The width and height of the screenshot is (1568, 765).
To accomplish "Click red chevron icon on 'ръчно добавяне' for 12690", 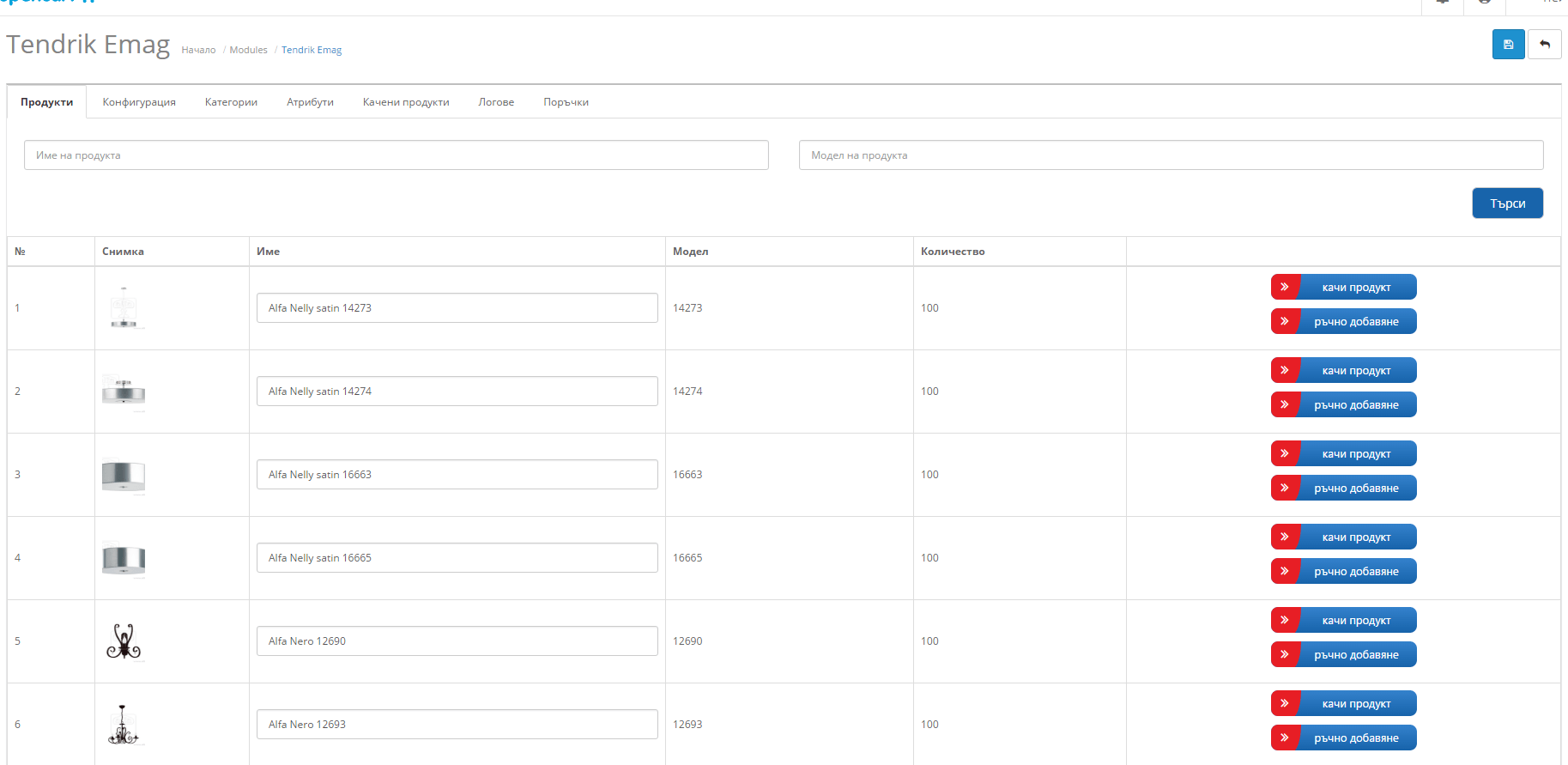I will [1285, 654].
